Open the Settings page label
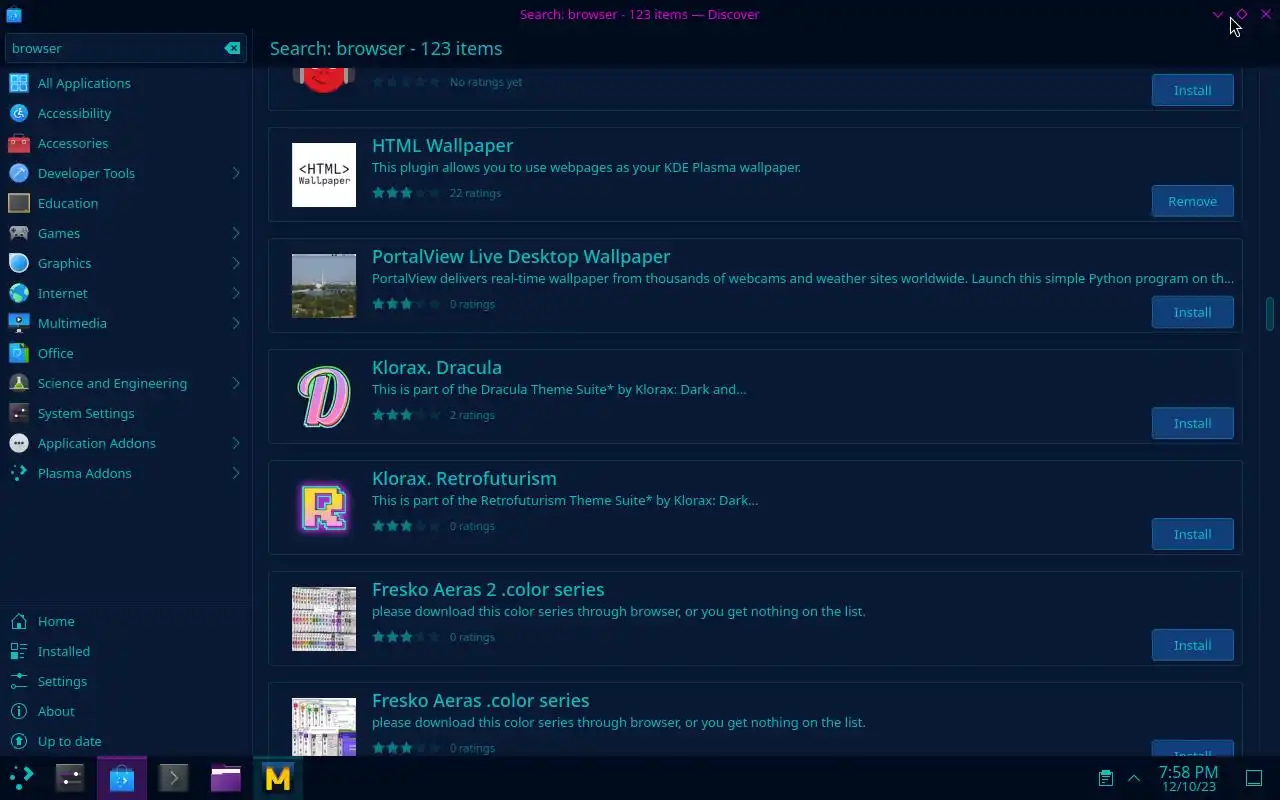Screen dimensions: 1280x800 tap(62, 681)
